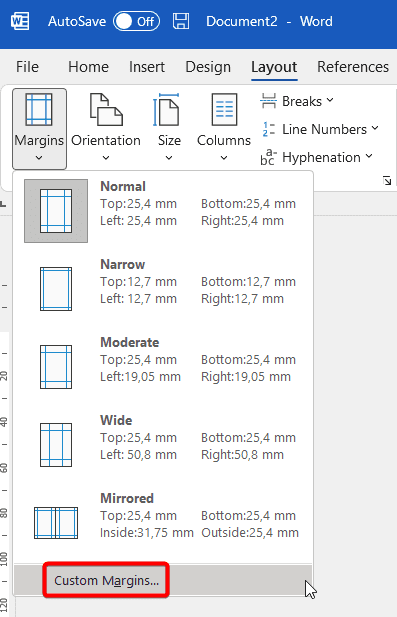The width and height of the screenshot is (397, 617).
Task: Open Custom Margins dialog
Action: 163,580
